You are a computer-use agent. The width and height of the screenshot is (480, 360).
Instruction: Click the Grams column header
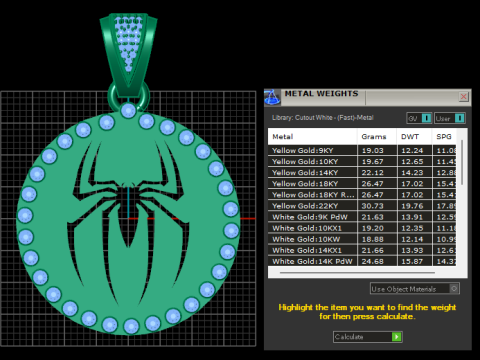pyautogui.click(x=377, y=137)
